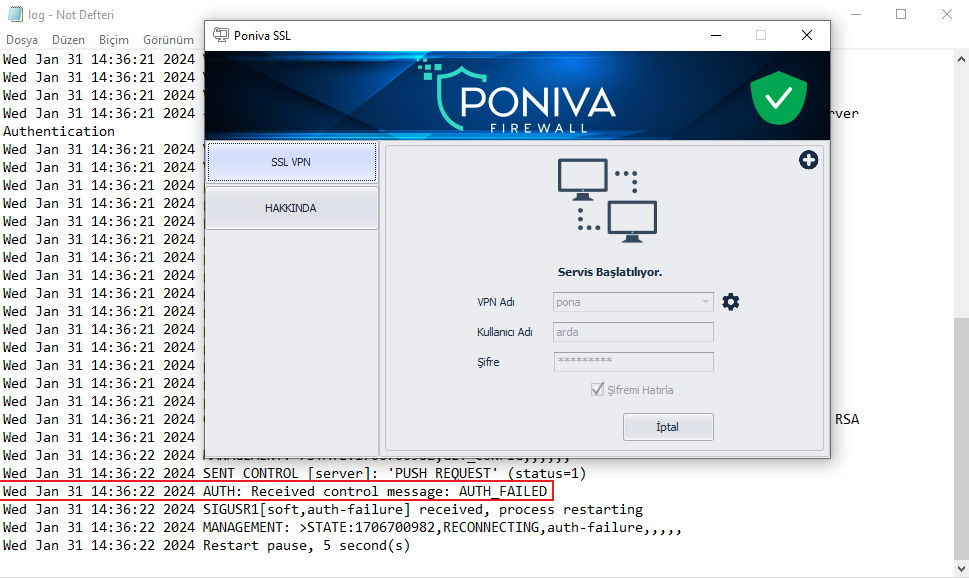Screen dimensions: 969x578
Task: Click the İptal button
Action: point(668,427)
